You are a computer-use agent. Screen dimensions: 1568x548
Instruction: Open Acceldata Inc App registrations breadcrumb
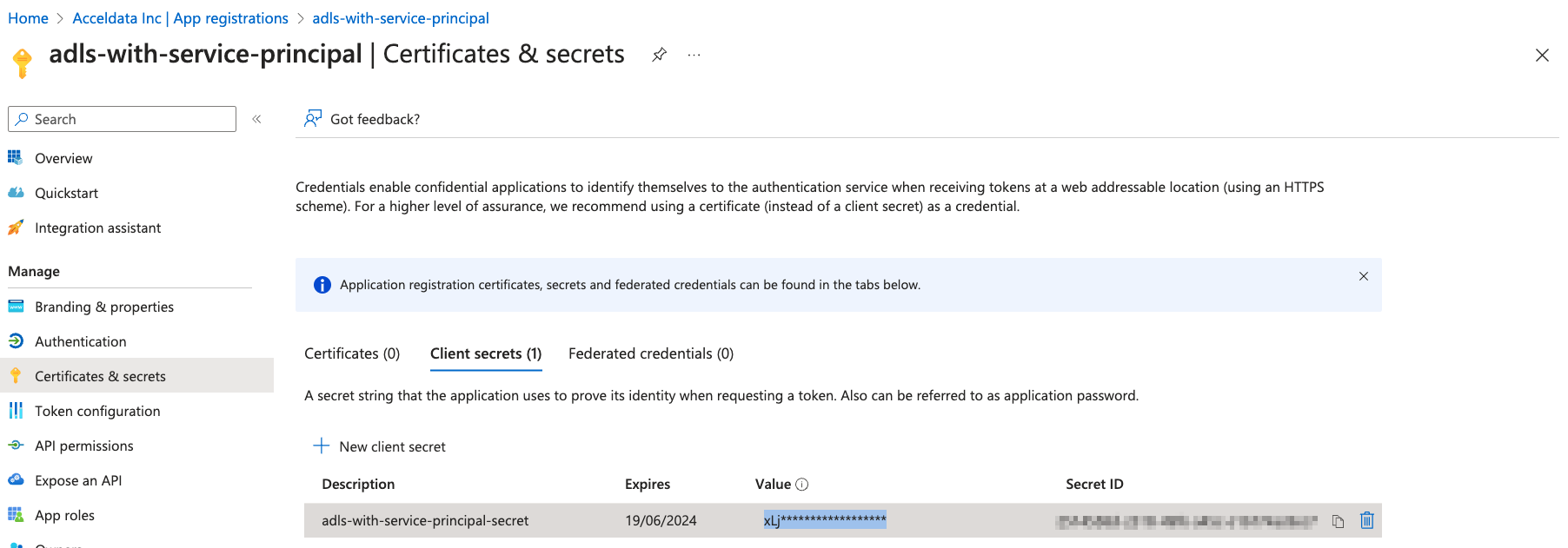180,18
